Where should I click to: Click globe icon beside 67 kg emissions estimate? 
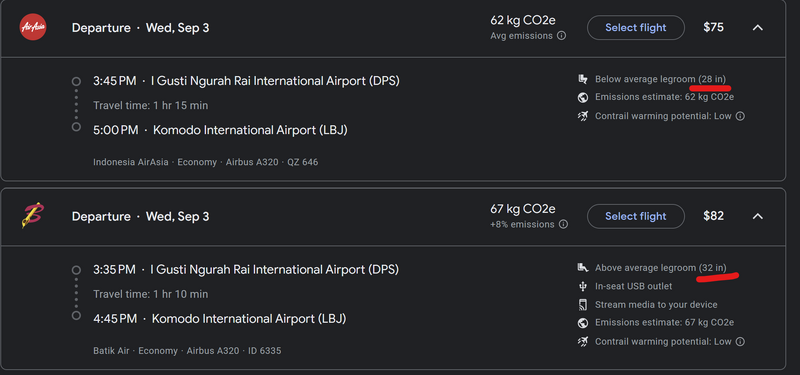583,323
